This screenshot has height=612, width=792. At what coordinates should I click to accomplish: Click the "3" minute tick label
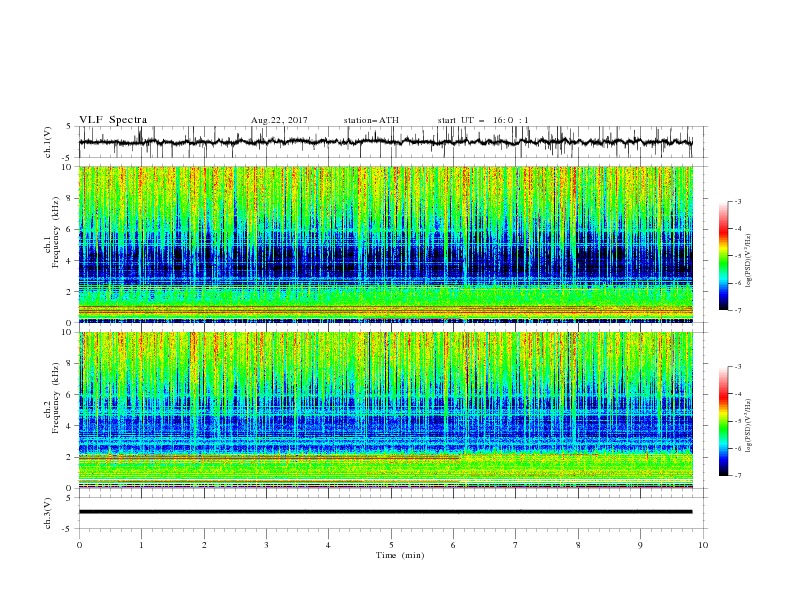tap(266, 545)
